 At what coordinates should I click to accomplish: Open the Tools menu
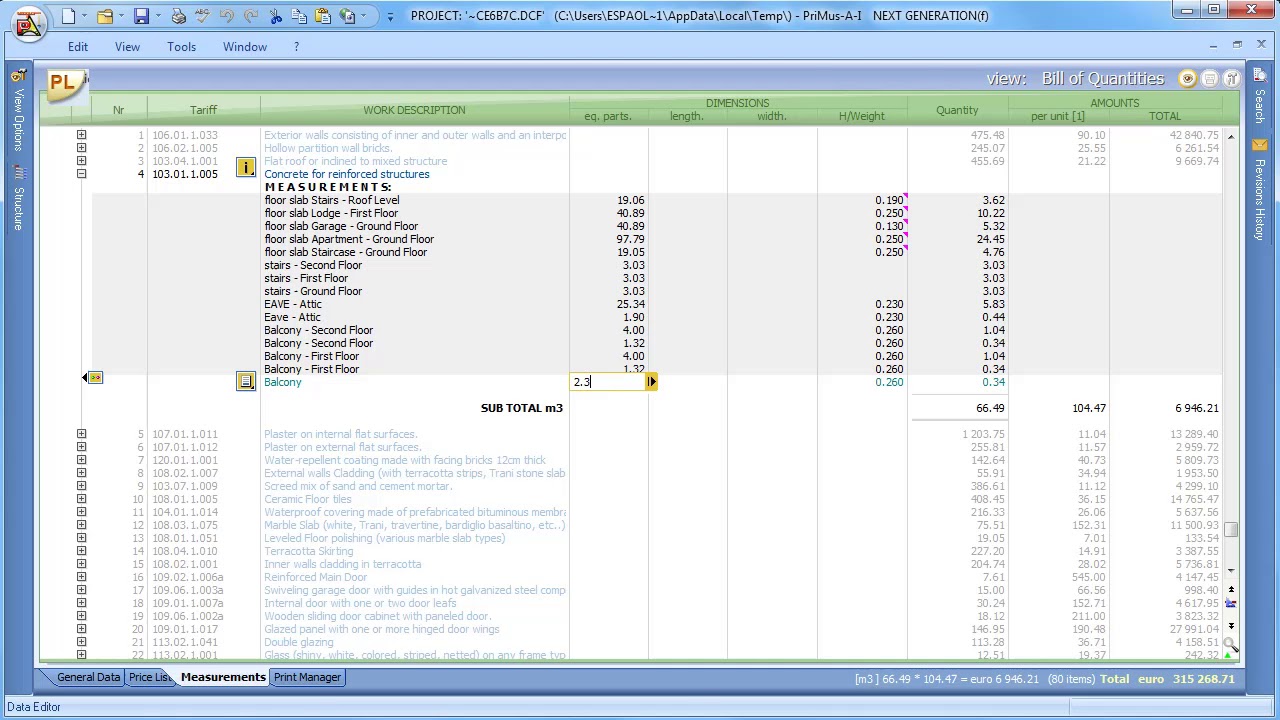[182, 47]
